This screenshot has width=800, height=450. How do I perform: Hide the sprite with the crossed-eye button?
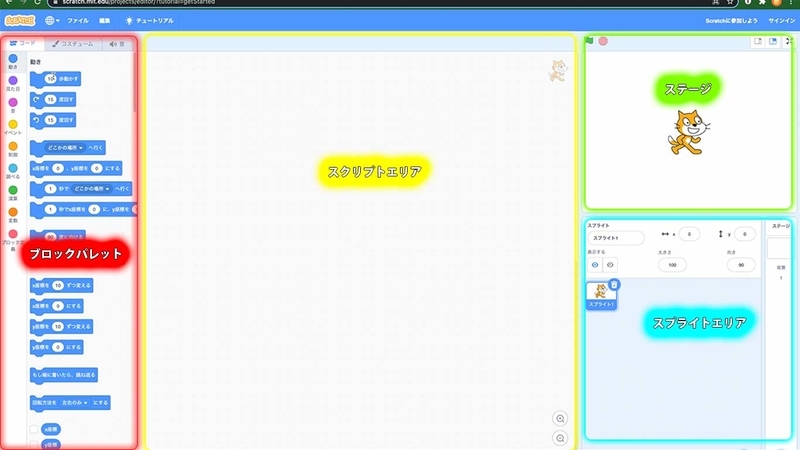(610, 265)
